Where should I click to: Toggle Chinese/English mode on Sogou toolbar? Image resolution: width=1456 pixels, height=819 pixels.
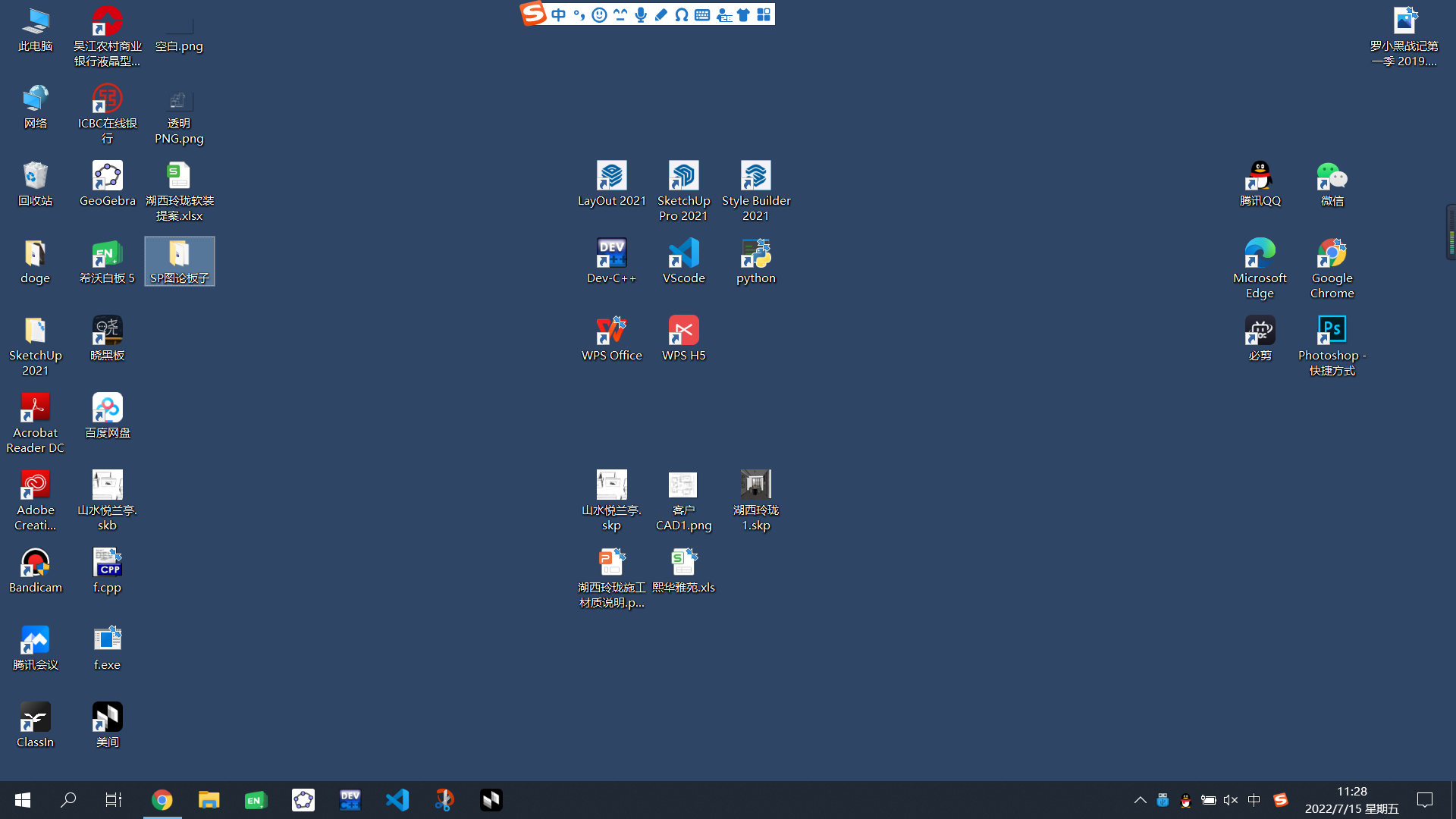[x=559, y=14]
